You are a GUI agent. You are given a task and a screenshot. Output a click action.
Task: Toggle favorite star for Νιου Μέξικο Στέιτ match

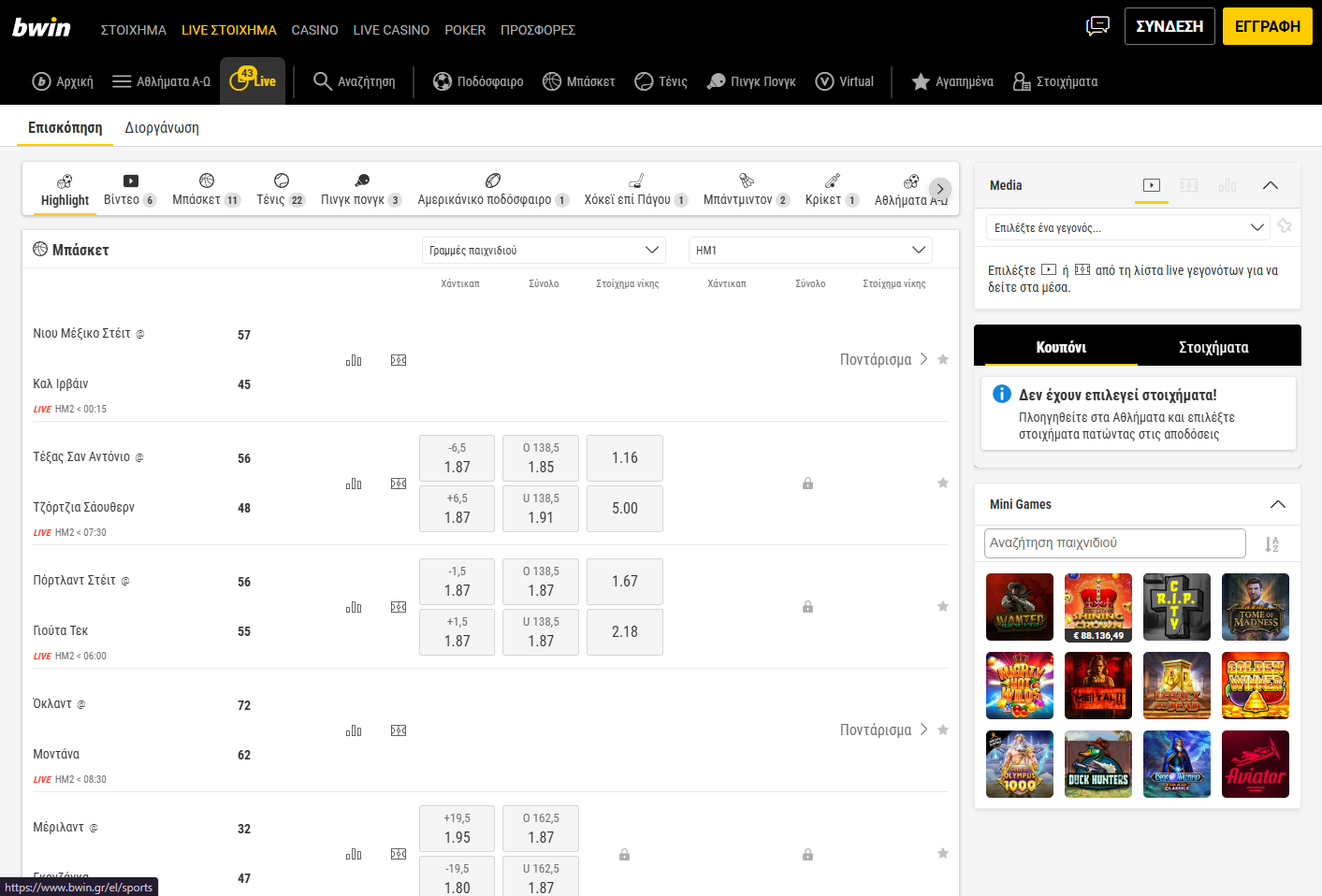(943, 359)
